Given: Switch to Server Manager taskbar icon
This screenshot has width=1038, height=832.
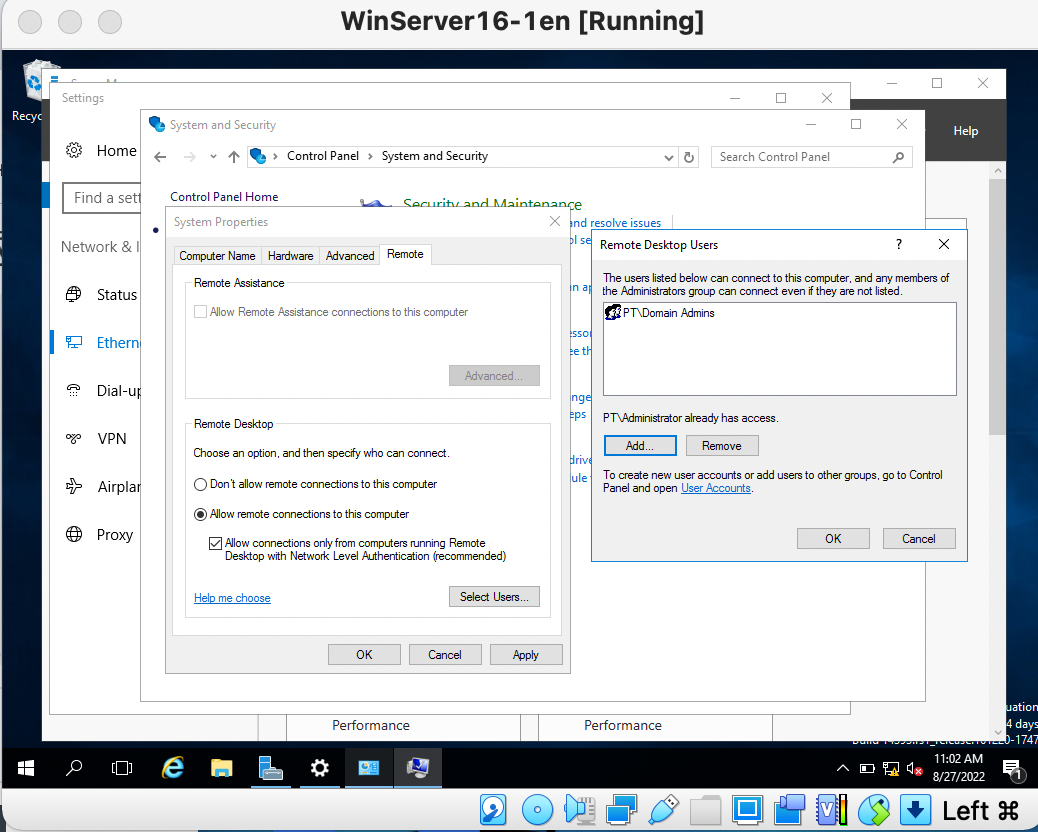Looking at the screenshot, I should pos(270,768).
